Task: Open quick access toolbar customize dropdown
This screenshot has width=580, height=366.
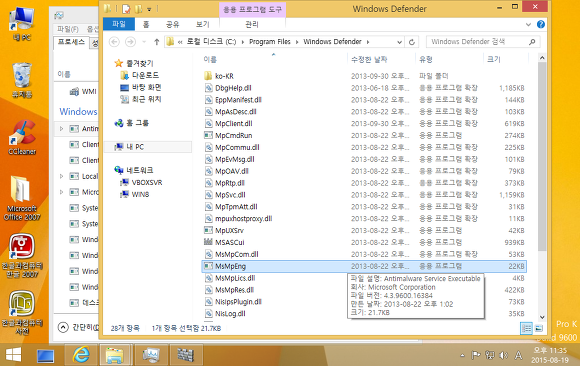Action: pos(149,9)
